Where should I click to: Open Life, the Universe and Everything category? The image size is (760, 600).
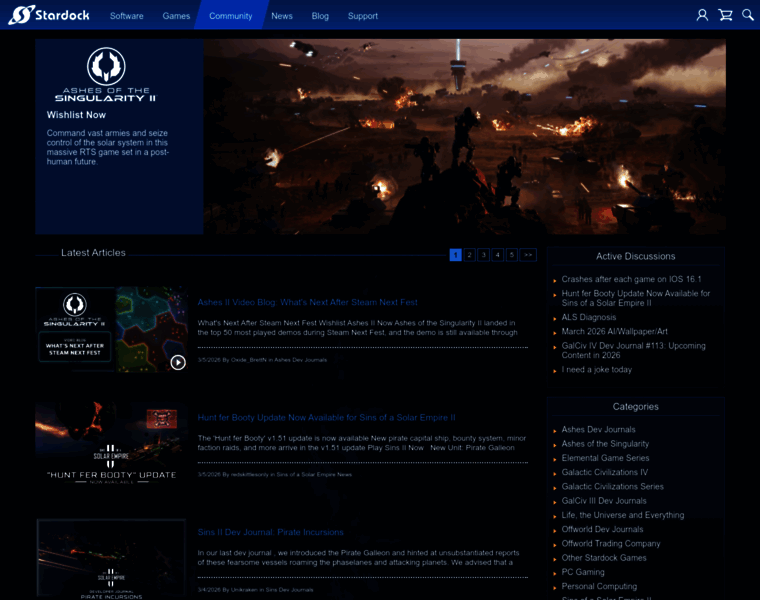pyautogui.click(x=622, y=515)
